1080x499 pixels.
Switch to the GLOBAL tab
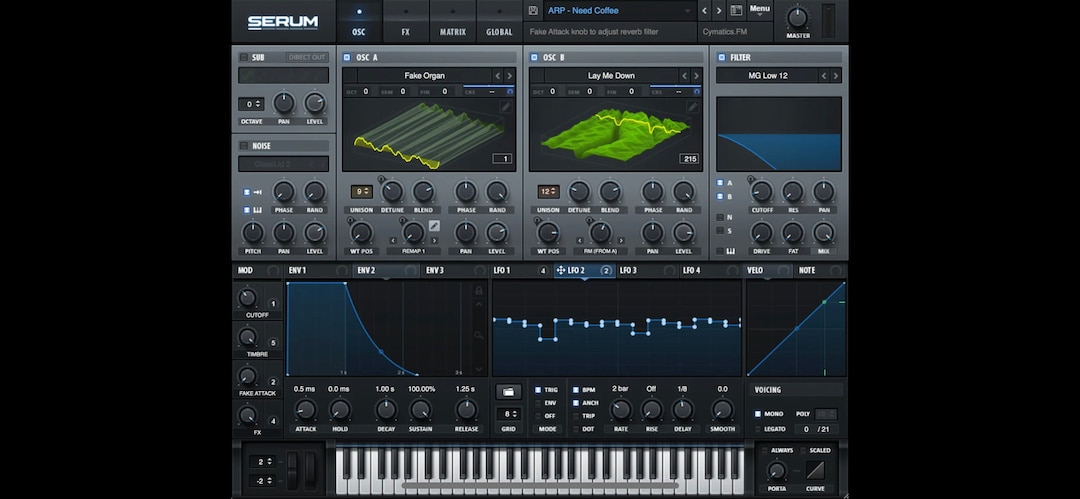(499, 22)
